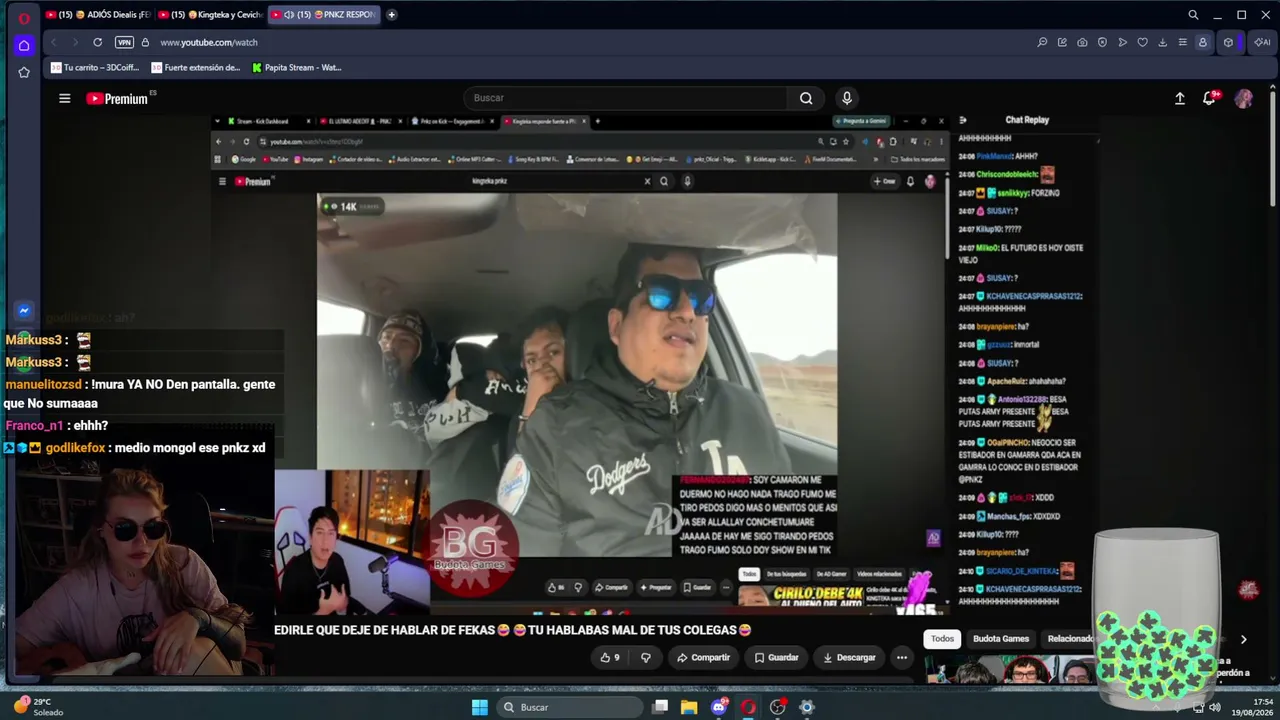Open Opera toolbar zoom search icon
This screenshot has height=720, width=1280.
1042,42
